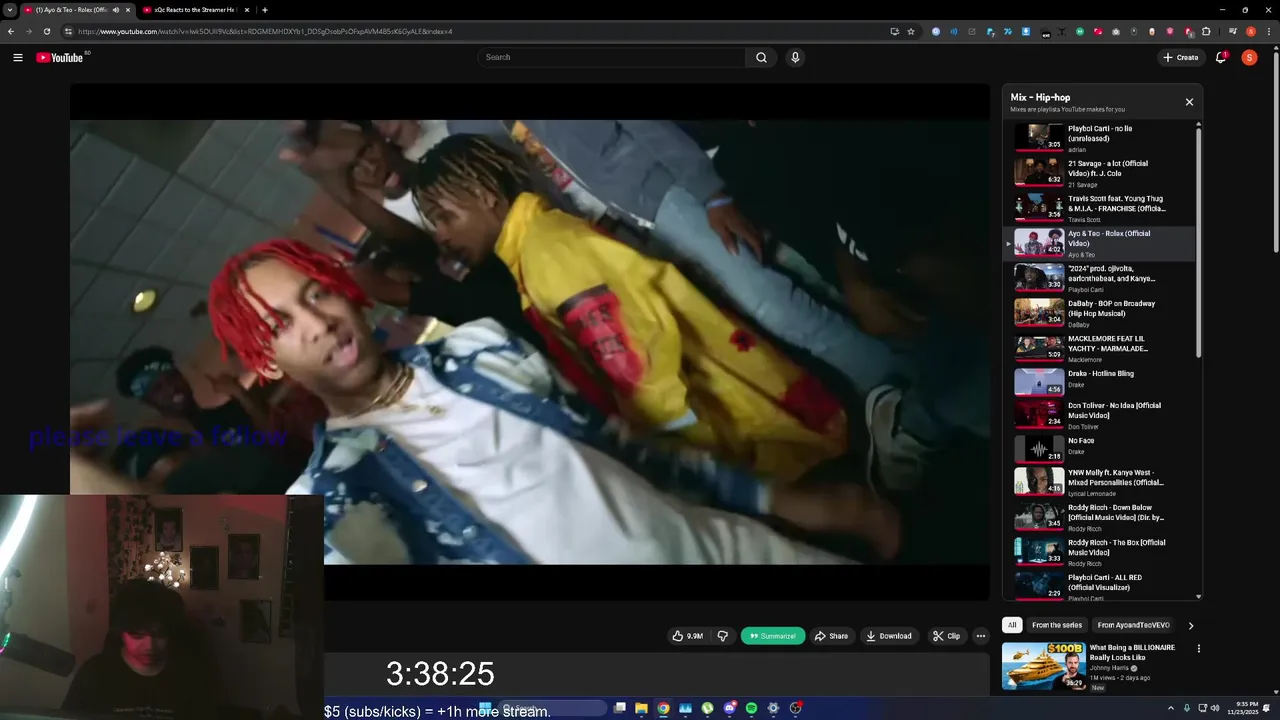1280x720 pixels.
Task: Open Chrome from the taskbar
Action: tap(663, 708)
